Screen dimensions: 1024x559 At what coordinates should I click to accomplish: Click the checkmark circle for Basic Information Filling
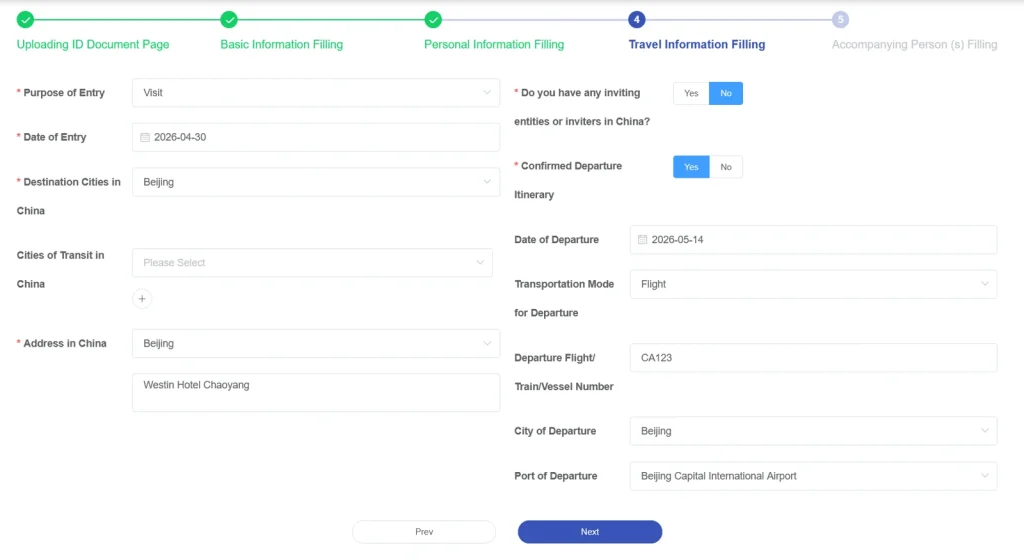click(x=229, y=19)
